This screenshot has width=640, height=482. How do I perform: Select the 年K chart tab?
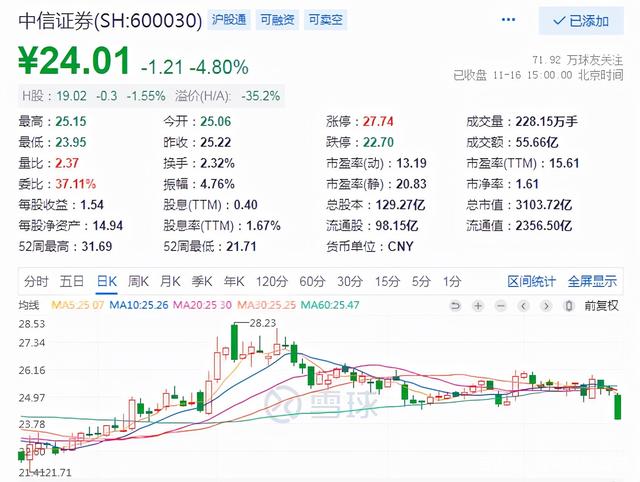click(234, 281)
